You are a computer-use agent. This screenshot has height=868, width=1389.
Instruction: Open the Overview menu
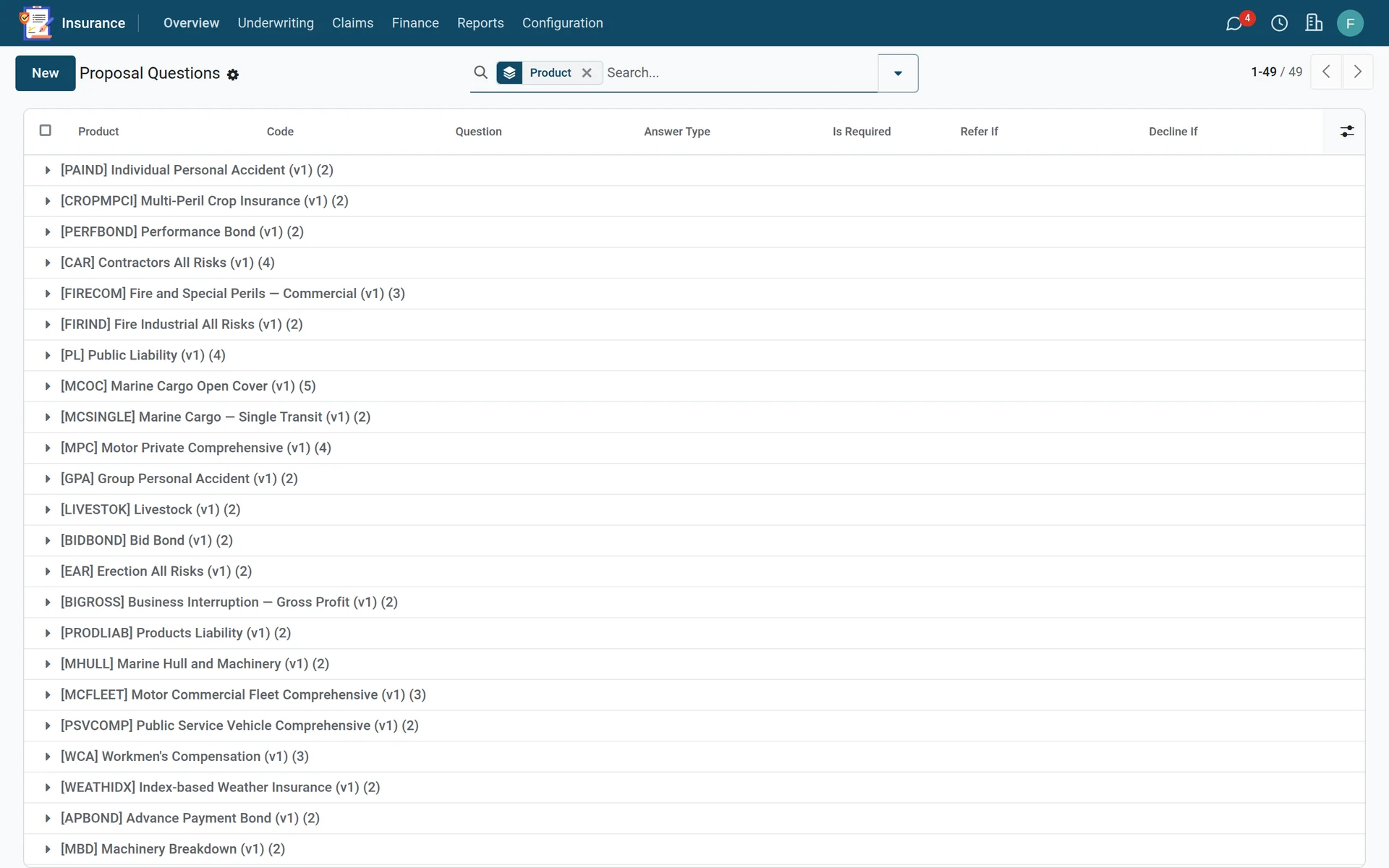coord(191,23)
